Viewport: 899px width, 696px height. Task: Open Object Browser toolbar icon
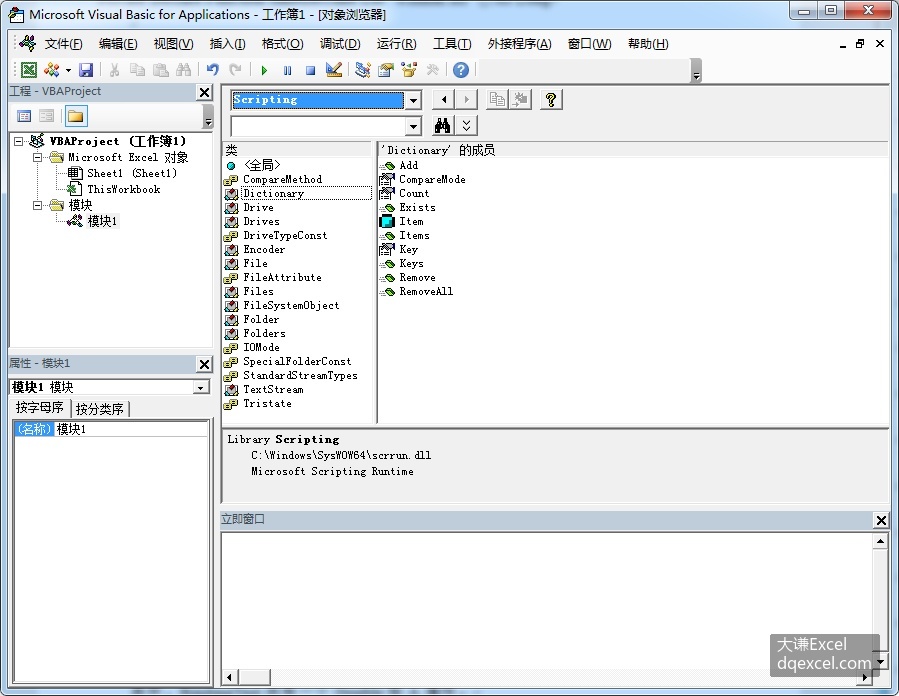(x=409, y=70)
